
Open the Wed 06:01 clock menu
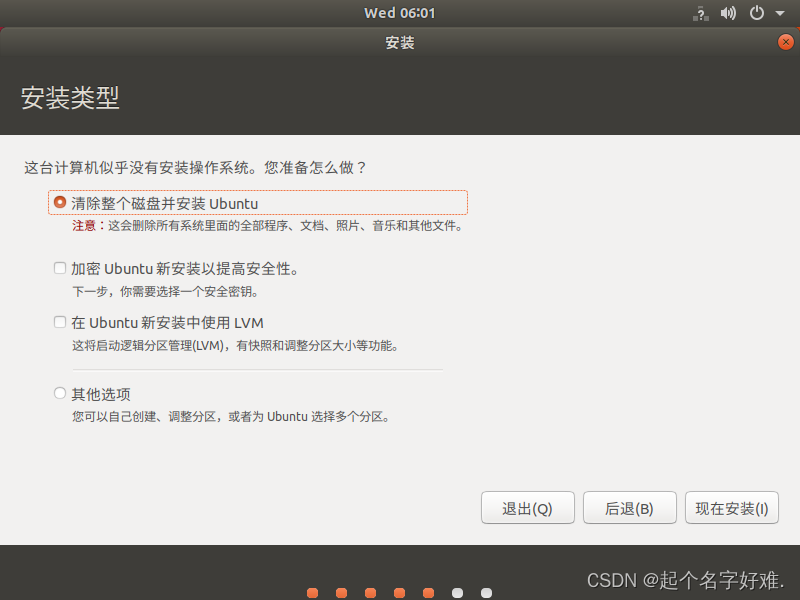pos(399,13)
